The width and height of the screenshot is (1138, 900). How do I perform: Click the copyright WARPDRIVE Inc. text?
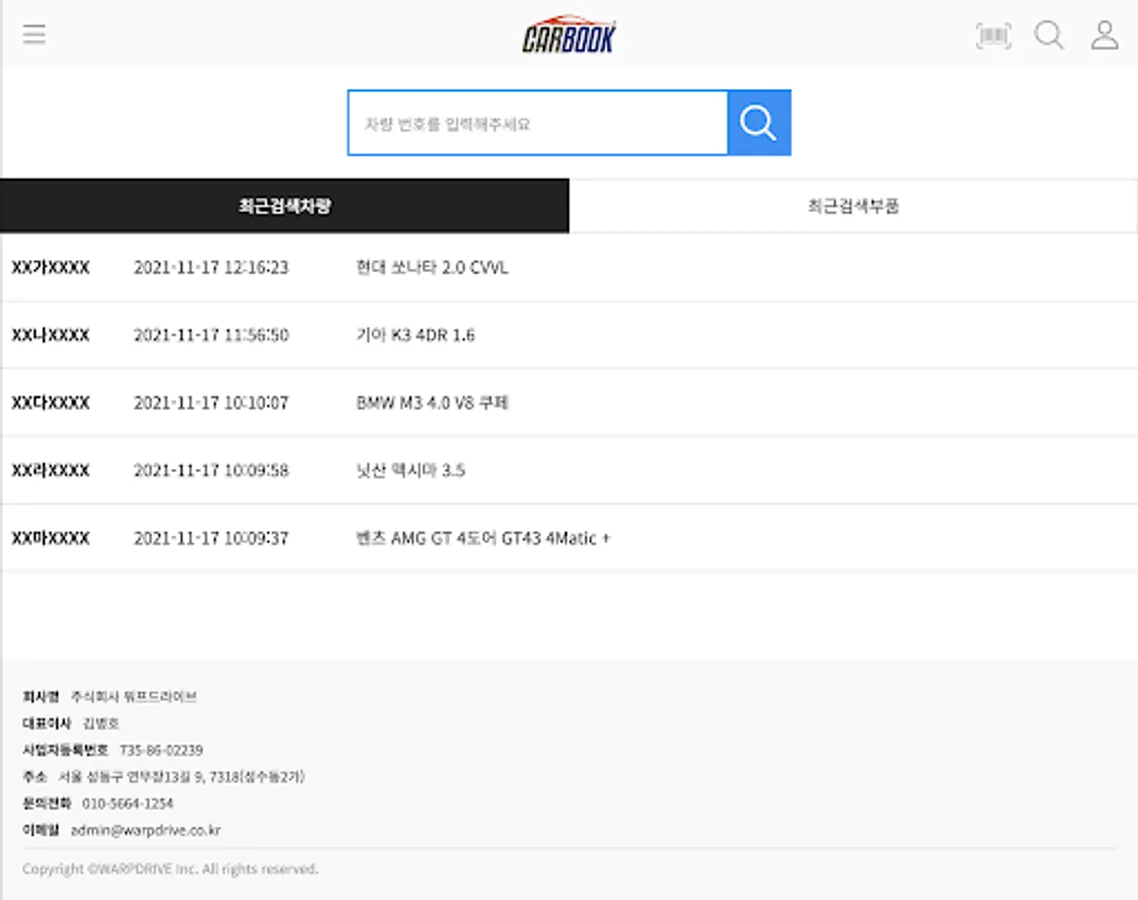click(171, 869)
